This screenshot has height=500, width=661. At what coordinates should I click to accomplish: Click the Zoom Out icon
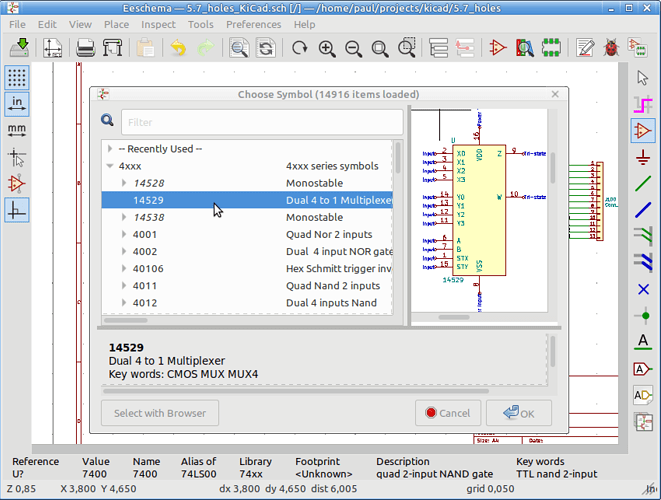point(353,47)
